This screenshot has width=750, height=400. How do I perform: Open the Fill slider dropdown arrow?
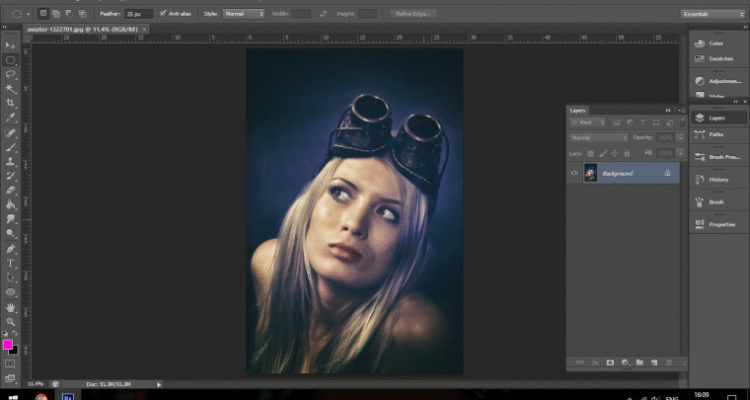681,154
